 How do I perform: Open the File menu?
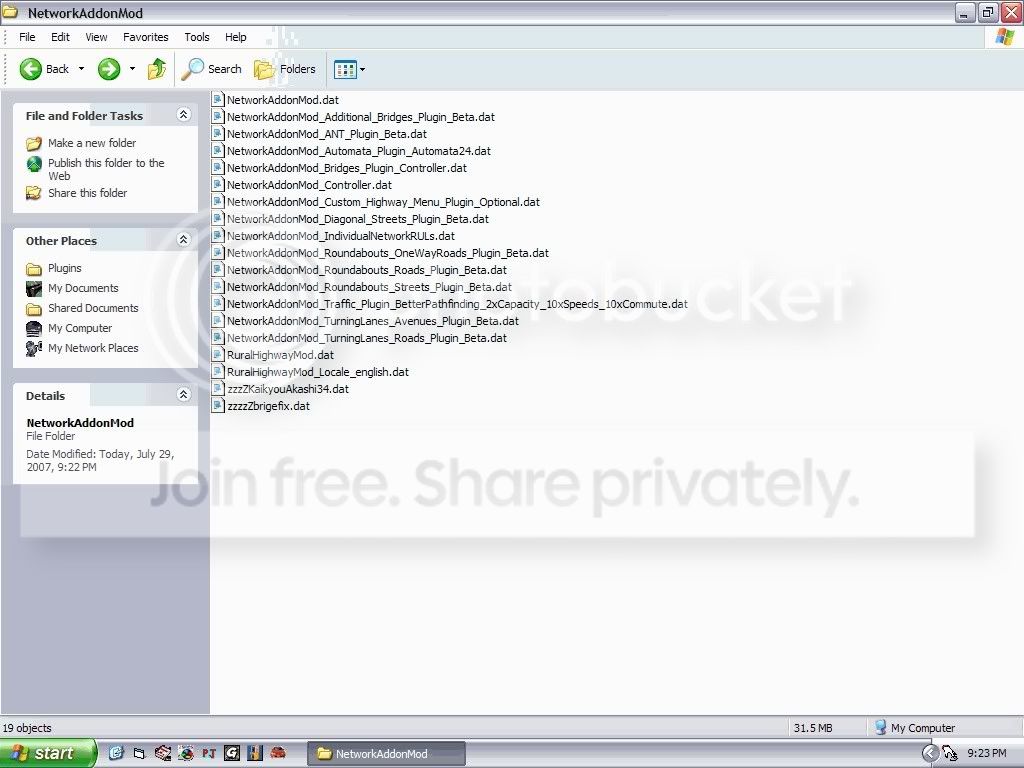tap(27, 37)
